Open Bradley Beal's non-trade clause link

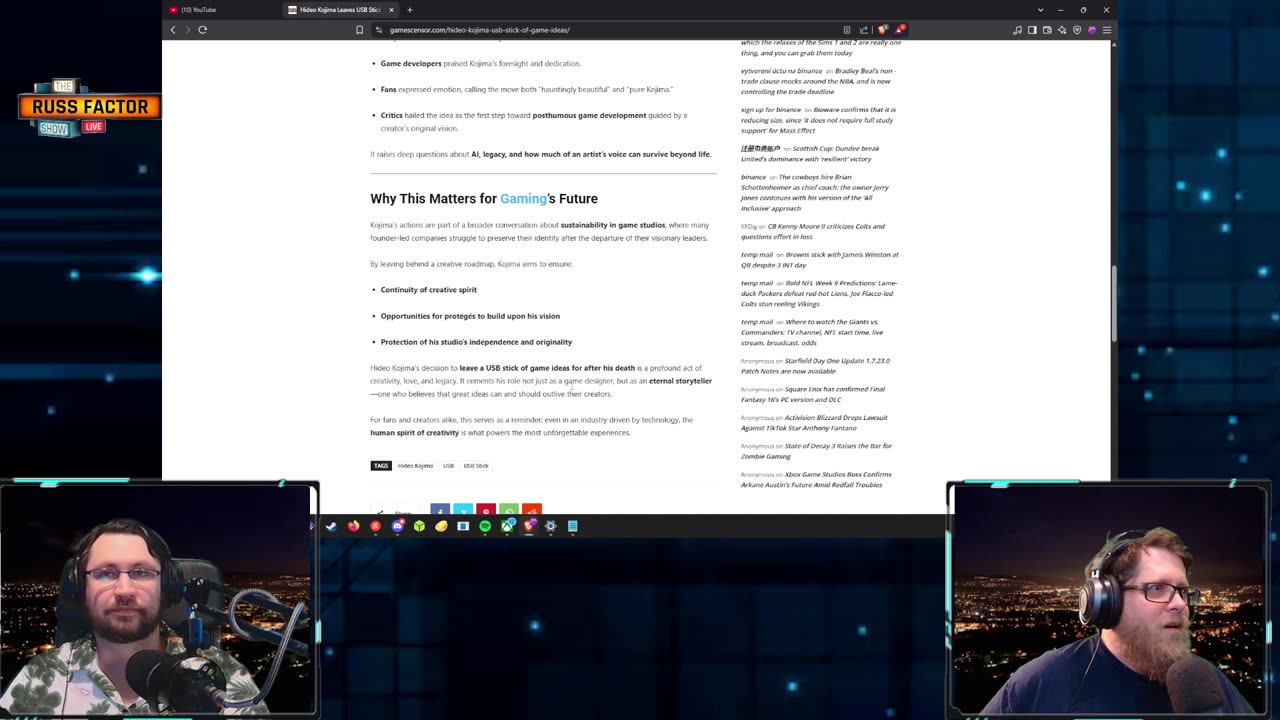click(x=818, y=81)
